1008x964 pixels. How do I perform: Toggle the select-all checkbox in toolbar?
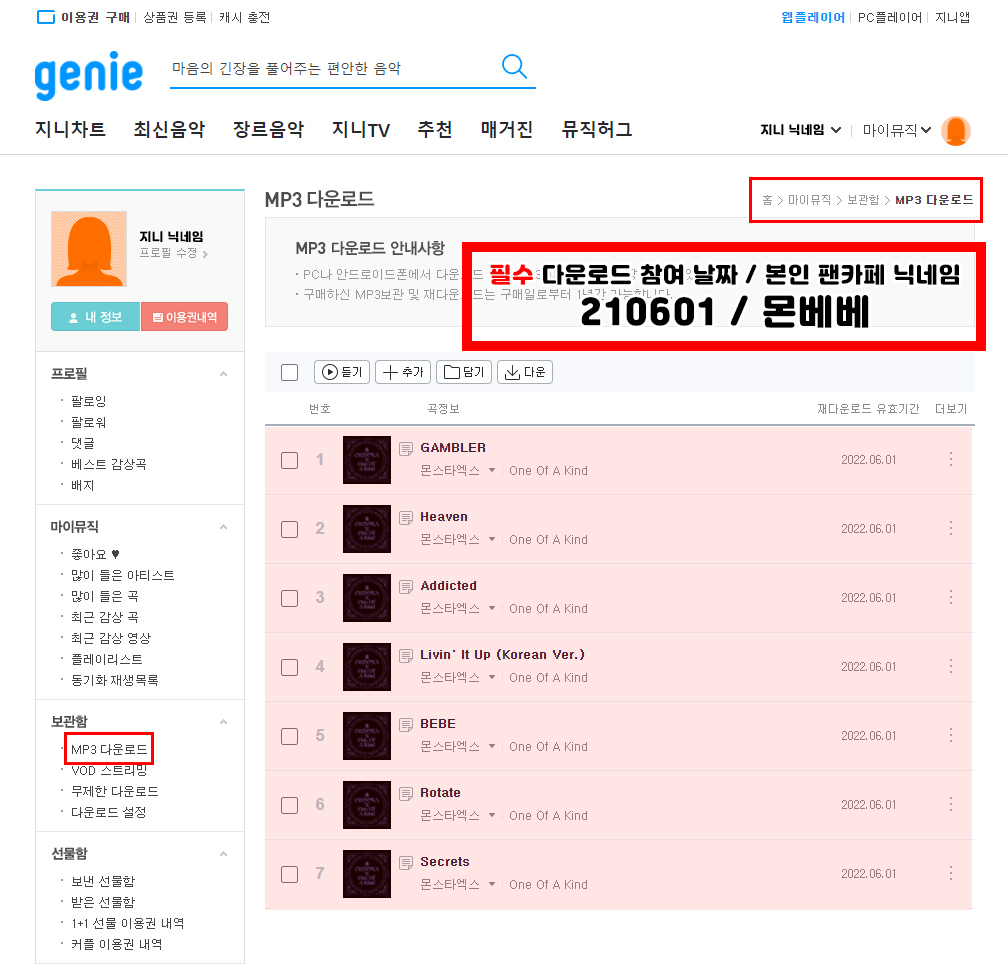coord(289,372)
